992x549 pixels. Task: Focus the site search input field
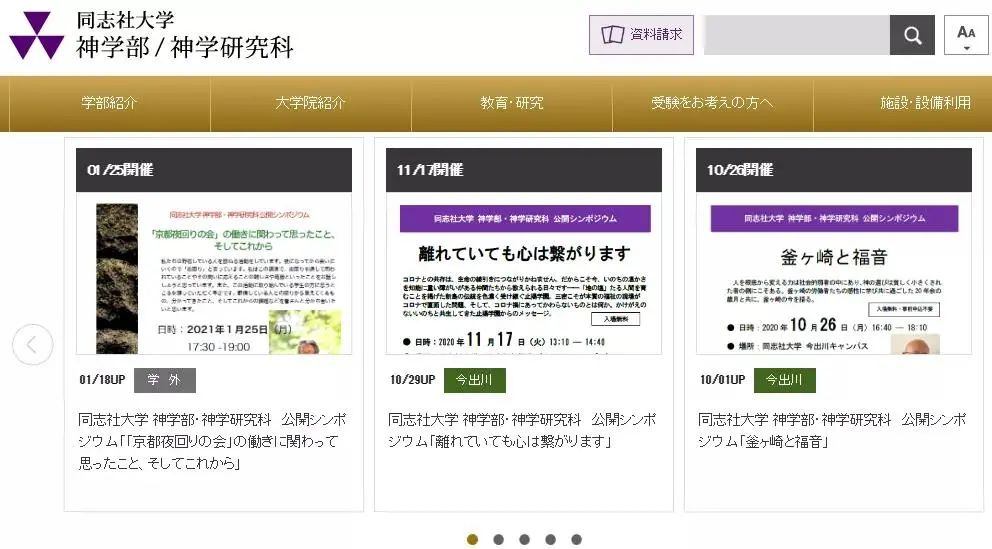[797, 35]
